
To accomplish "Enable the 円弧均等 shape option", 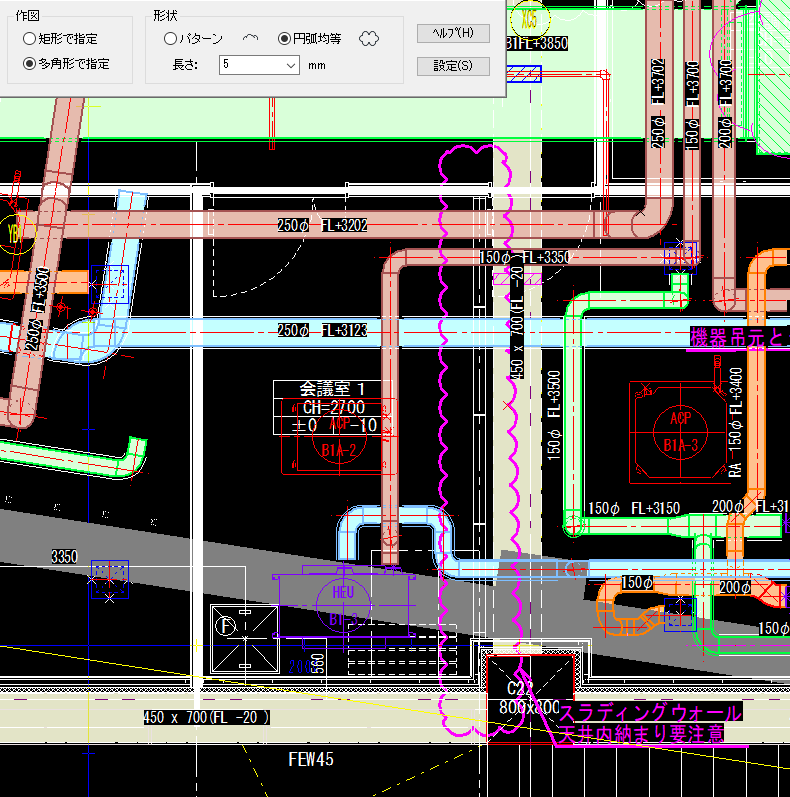I will click(x=285, y=38).
